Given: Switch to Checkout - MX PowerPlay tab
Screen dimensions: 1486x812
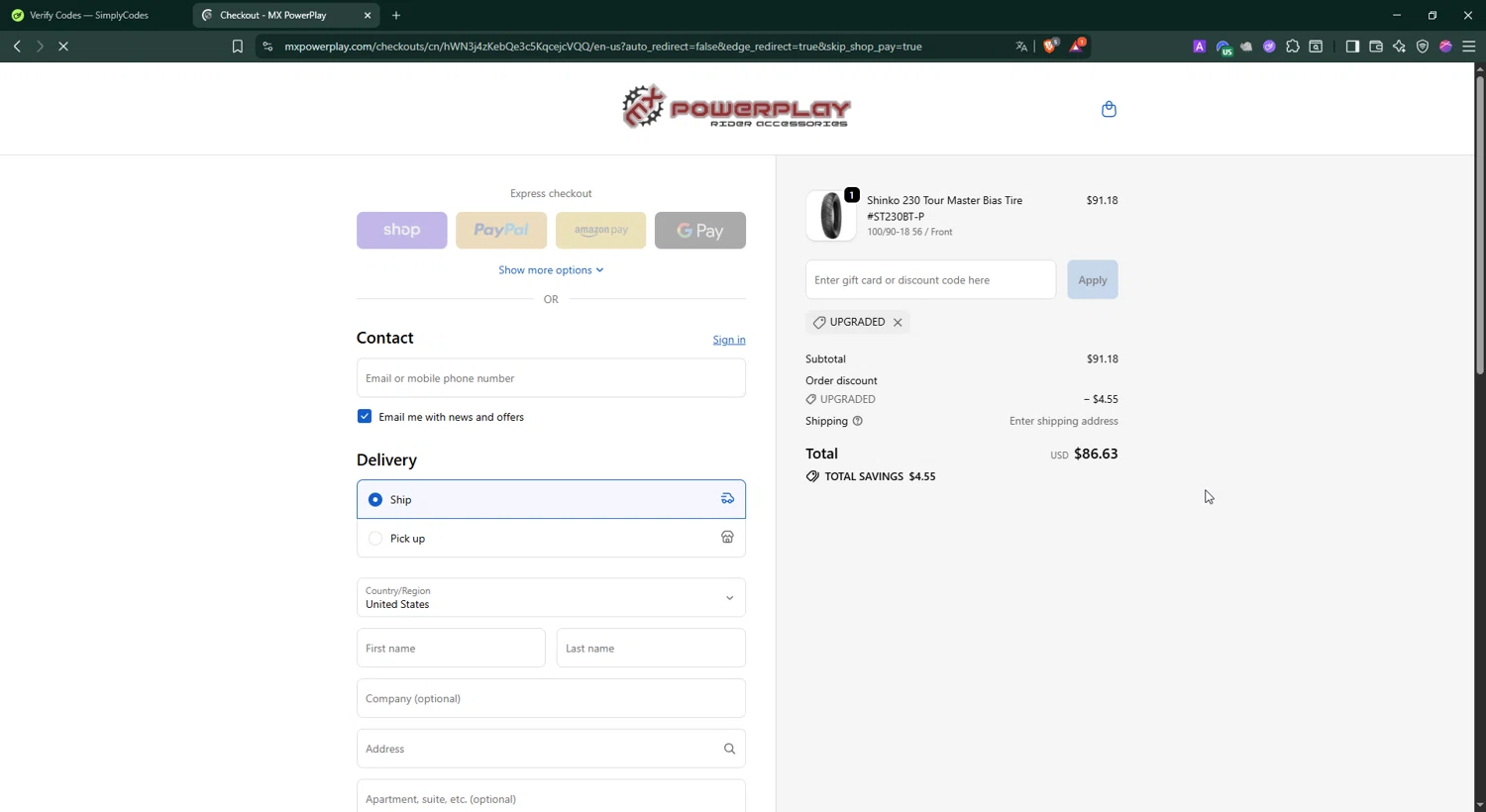Looking at the screenshot, I should click(287, 15).
